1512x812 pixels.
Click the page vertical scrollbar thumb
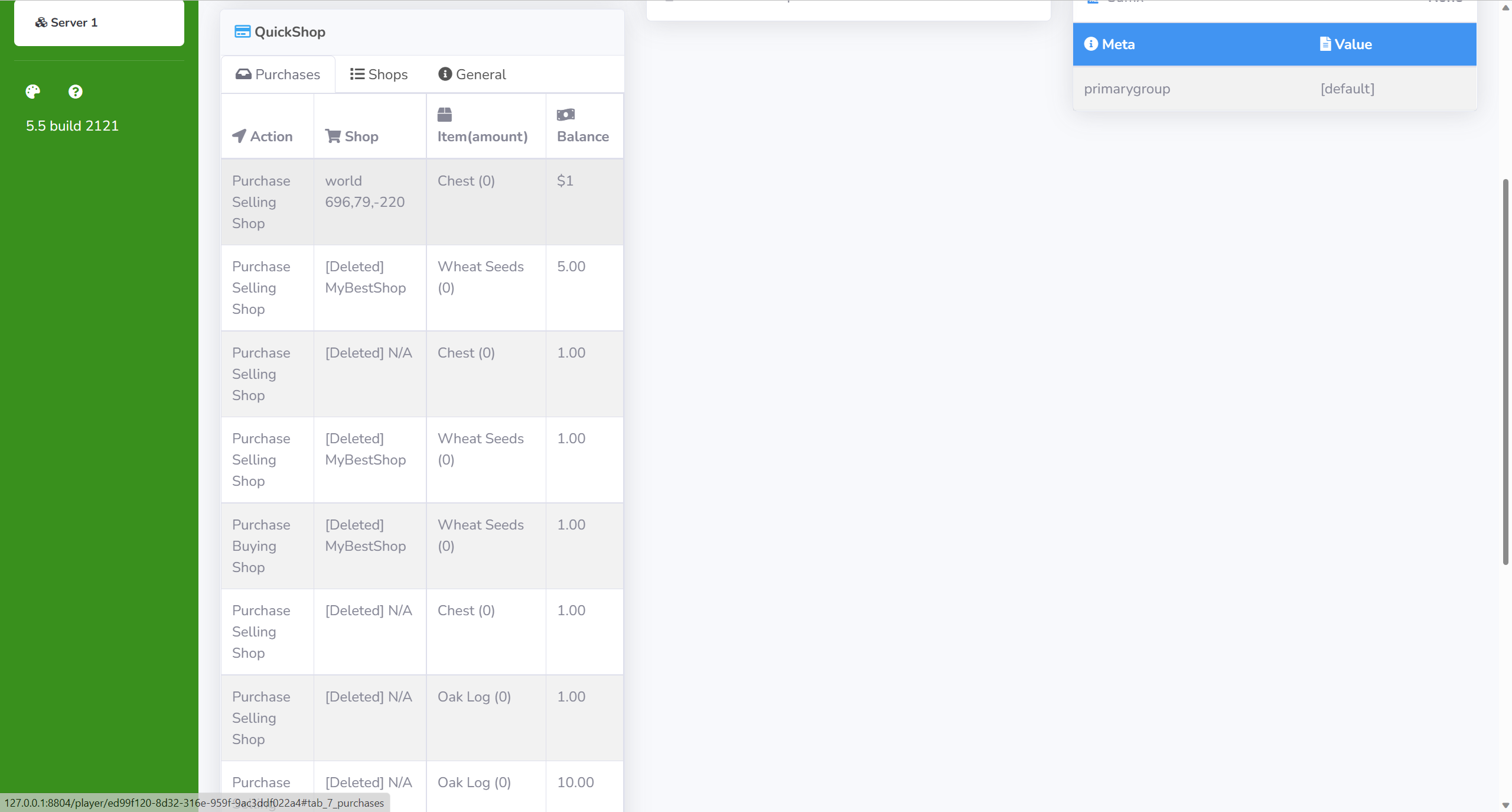1506,372
